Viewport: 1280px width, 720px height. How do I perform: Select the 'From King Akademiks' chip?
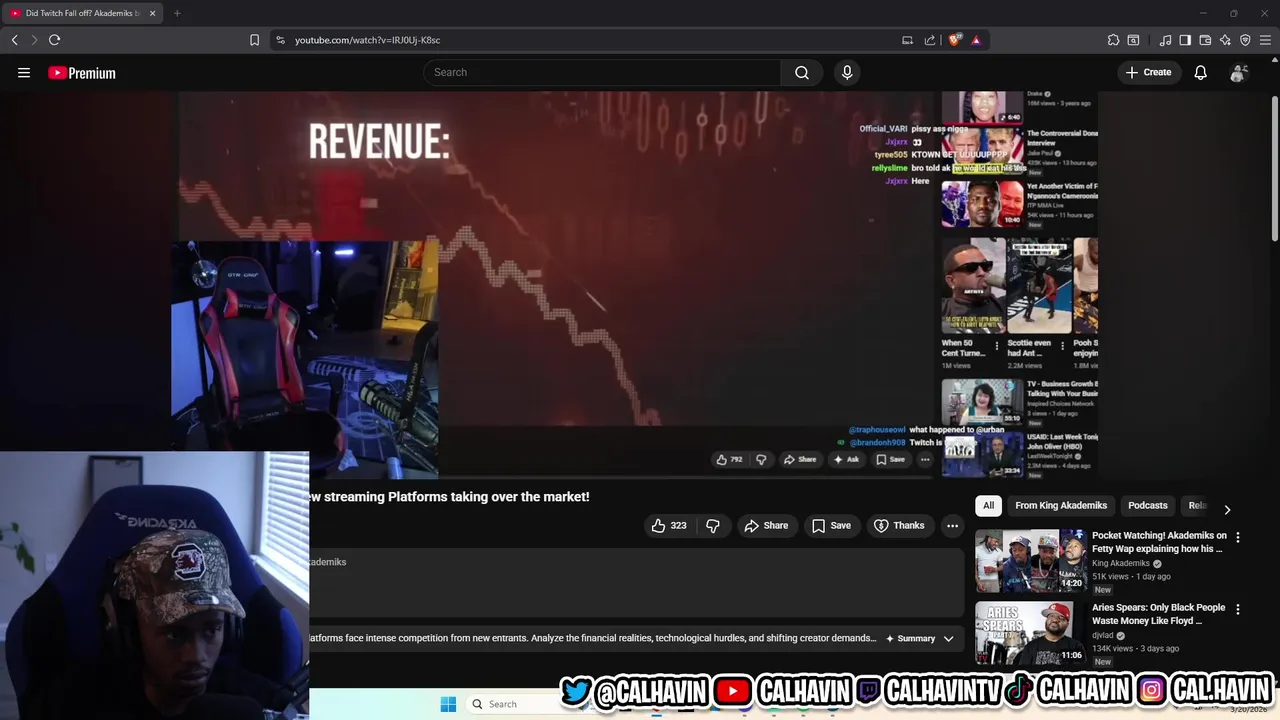1061,506
